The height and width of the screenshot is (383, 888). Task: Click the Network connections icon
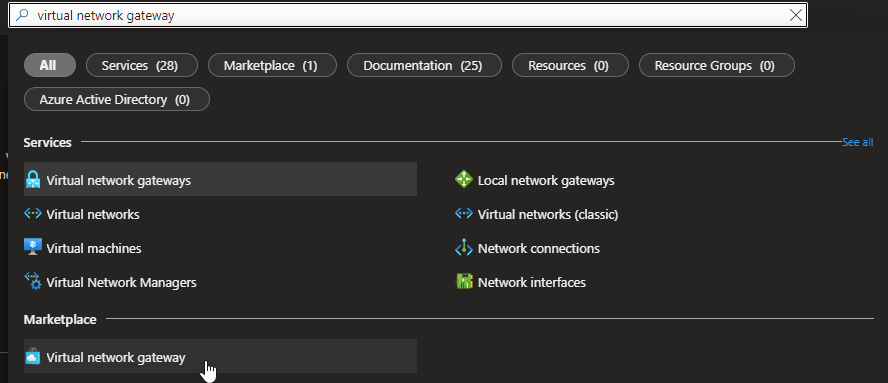pos(464,248)
